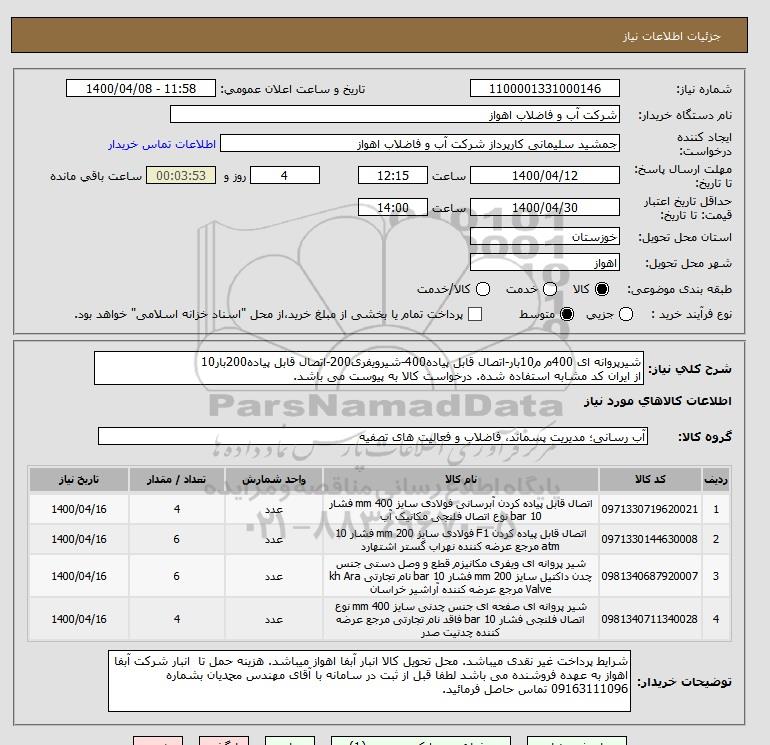Click the تاریخ نیاز column header

tap(79, 479)
